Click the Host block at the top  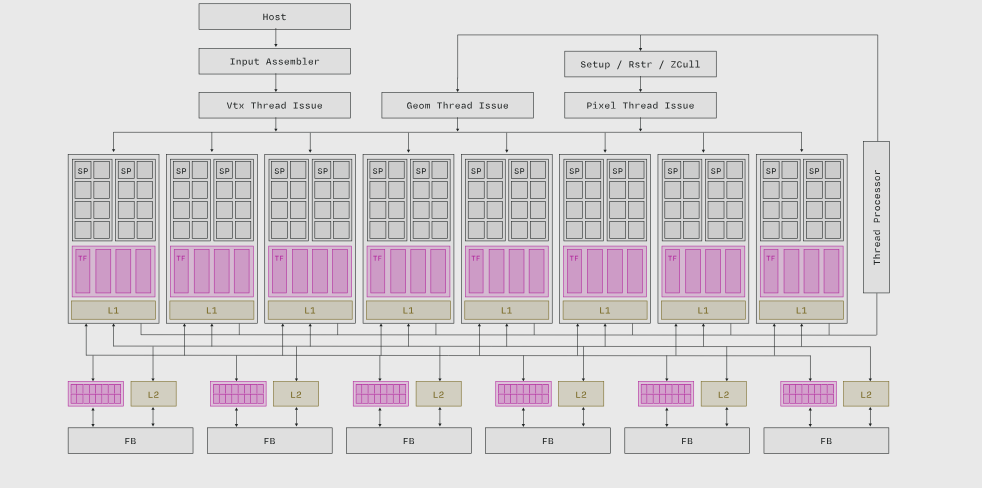pos(274,17)
